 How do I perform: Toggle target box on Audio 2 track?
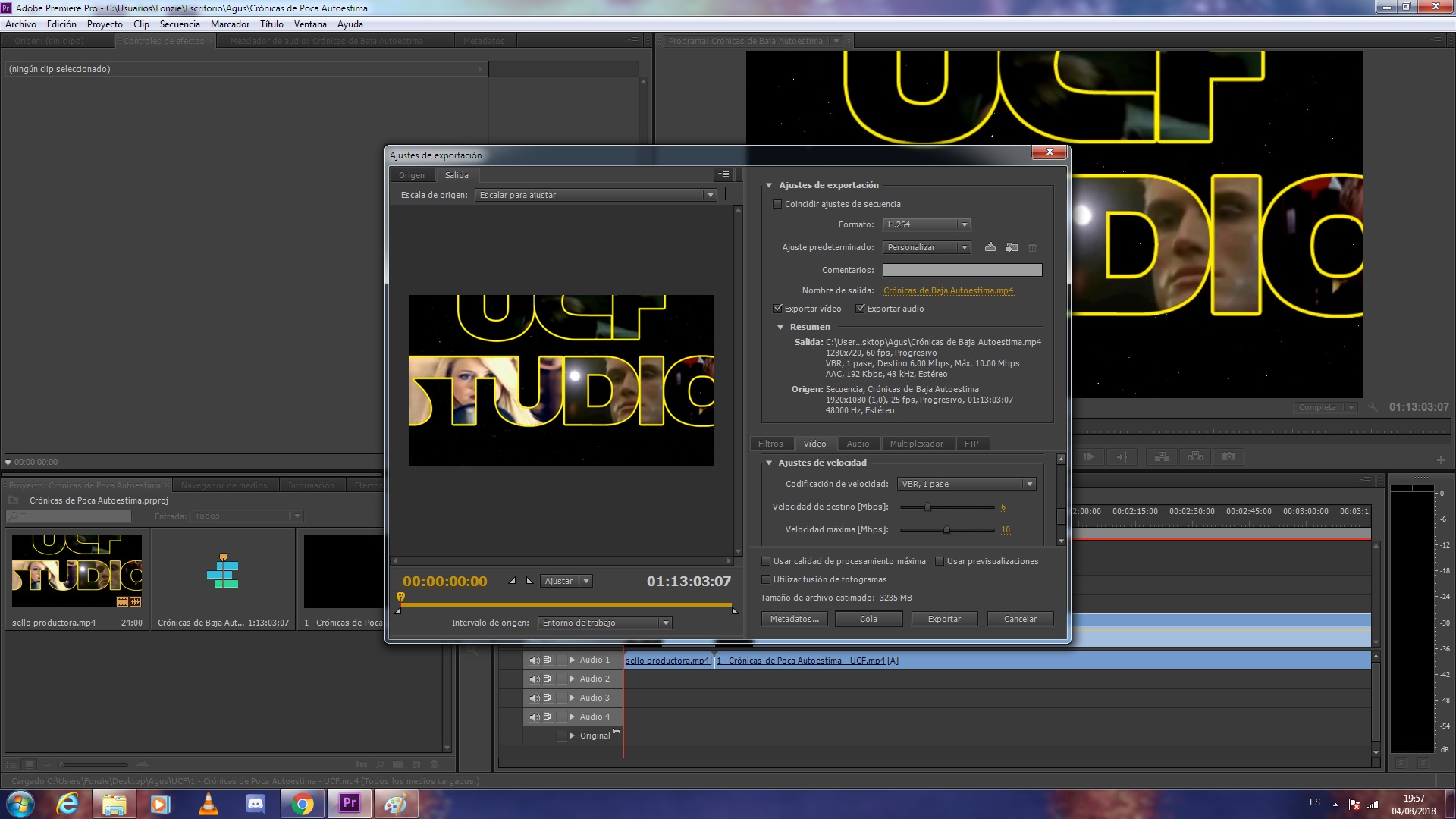(561, 679)
